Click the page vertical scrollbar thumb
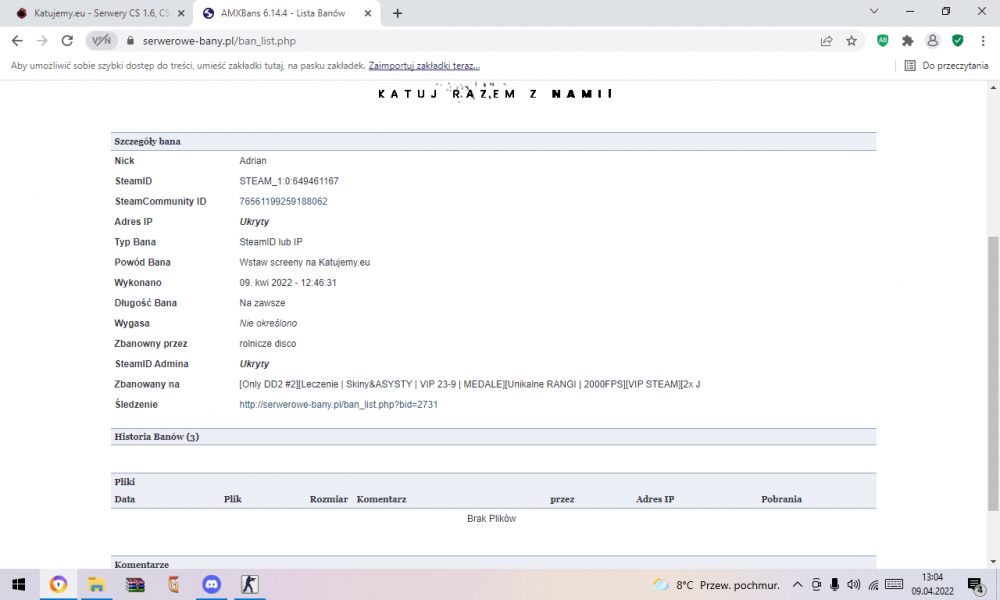The height and width of the screenshot is (600, 1000). [x=993, y=373]
